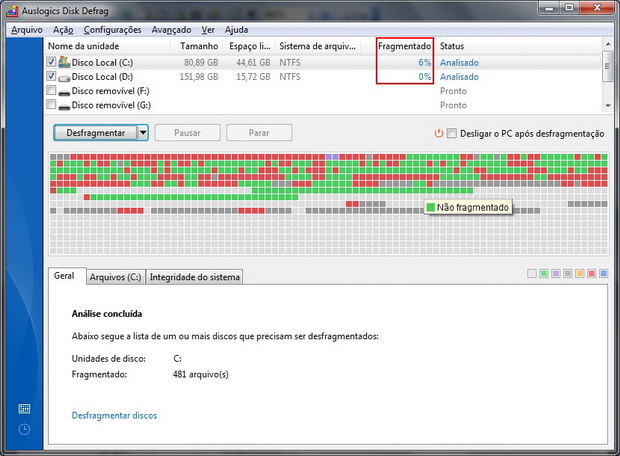The width and height of the screenshot is (620, 456).
Task: Open the Ajuda menu
Action: tap(236, 30)
